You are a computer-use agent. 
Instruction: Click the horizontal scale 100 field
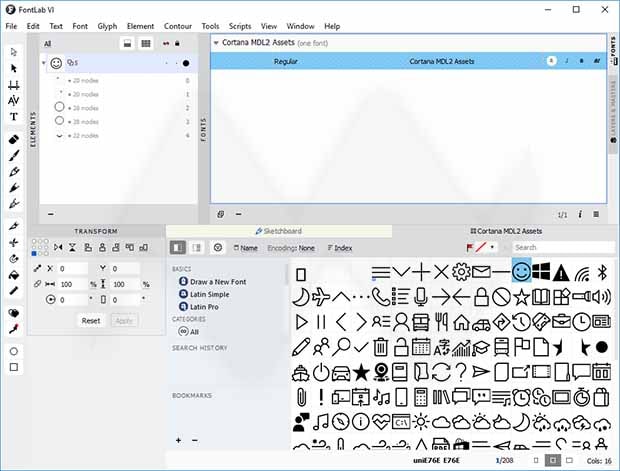pyautogui.click(x=72, y=284)
